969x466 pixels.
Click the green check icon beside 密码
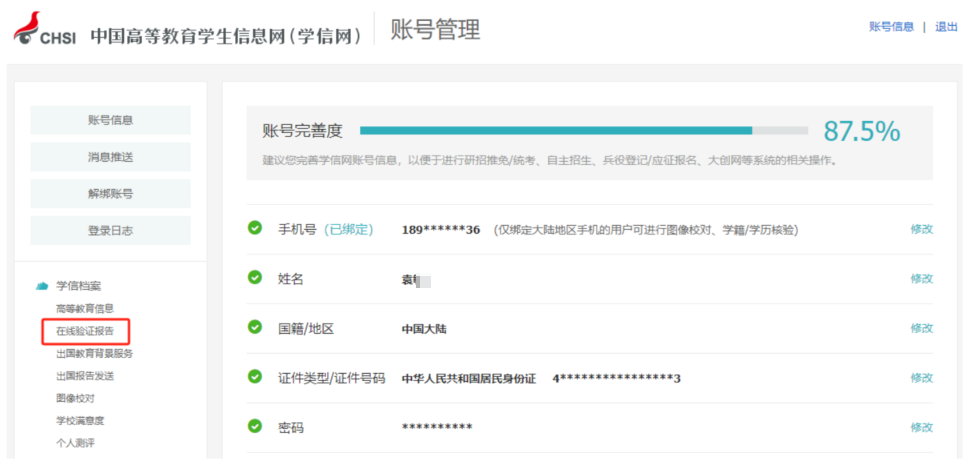(255, 426)
